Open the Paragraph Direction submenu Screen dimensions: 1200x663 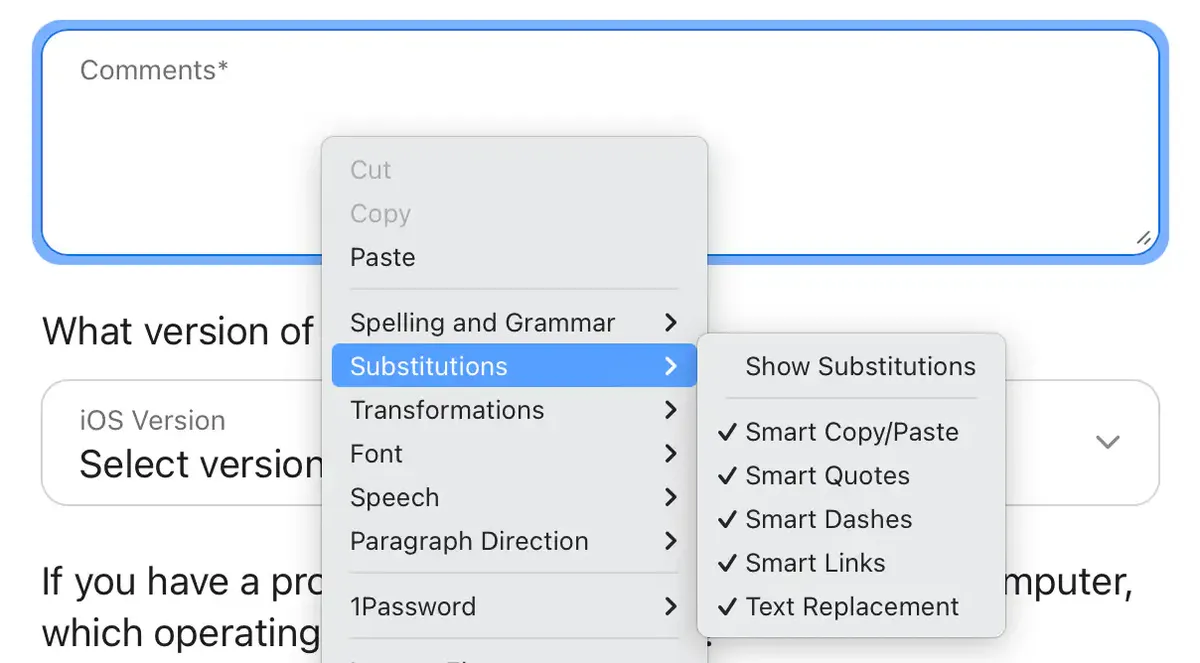point(470,541)
